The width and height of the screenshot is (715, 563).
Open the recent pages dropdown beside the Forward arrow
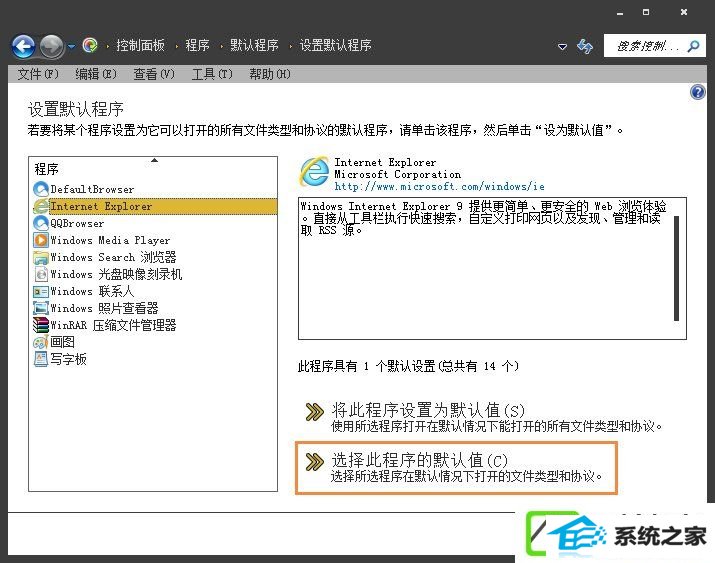pos(72,46)
